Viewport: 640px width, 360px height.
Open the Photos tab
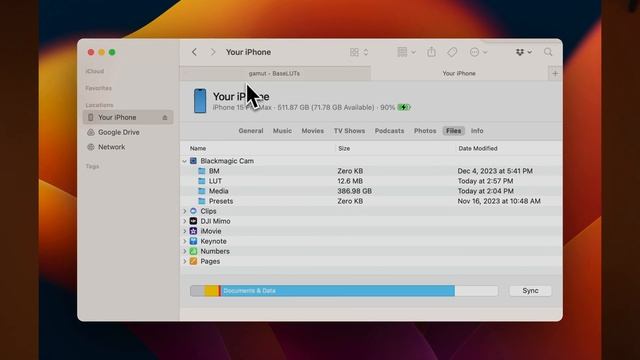coord(425,131)
